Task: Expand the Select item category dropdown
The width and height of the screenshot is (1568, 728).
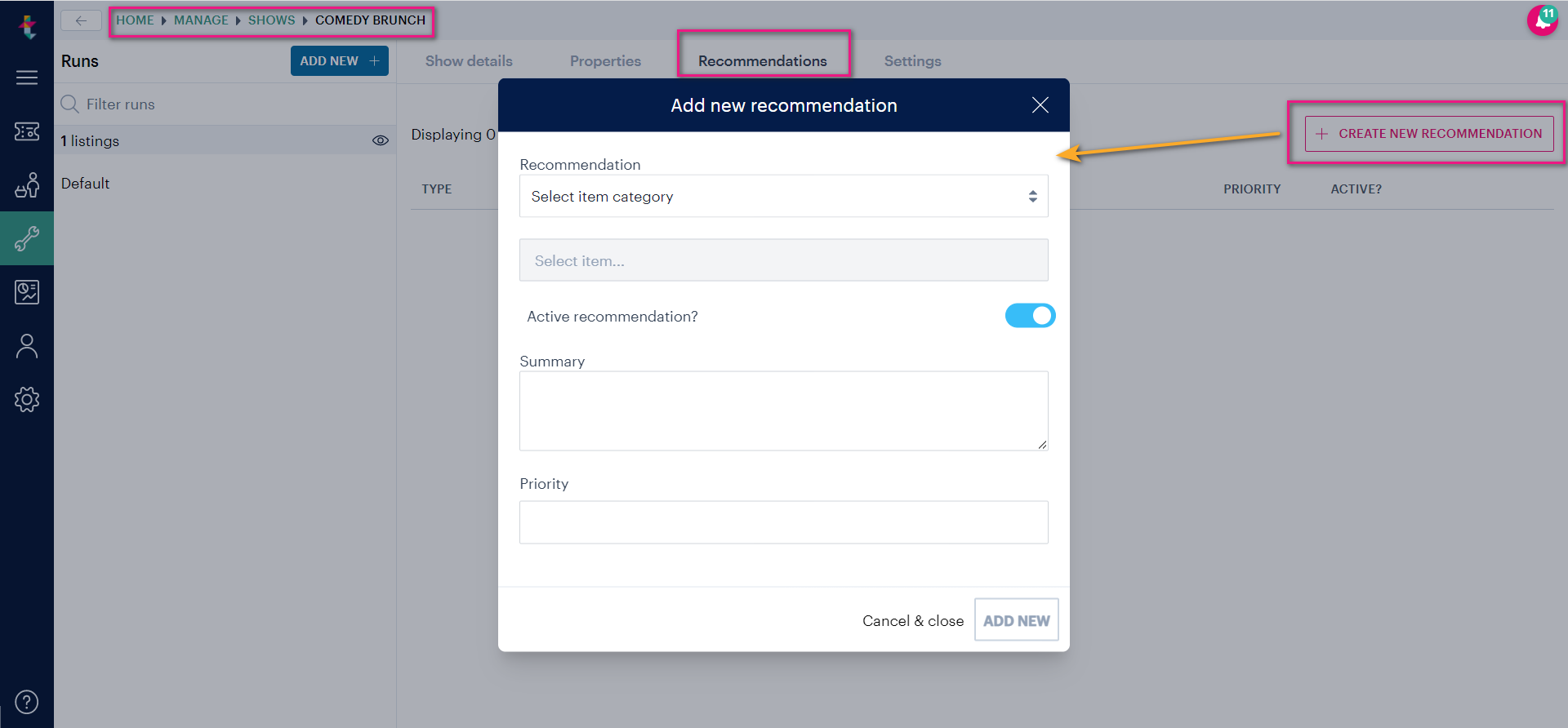Action: [783, 196]
